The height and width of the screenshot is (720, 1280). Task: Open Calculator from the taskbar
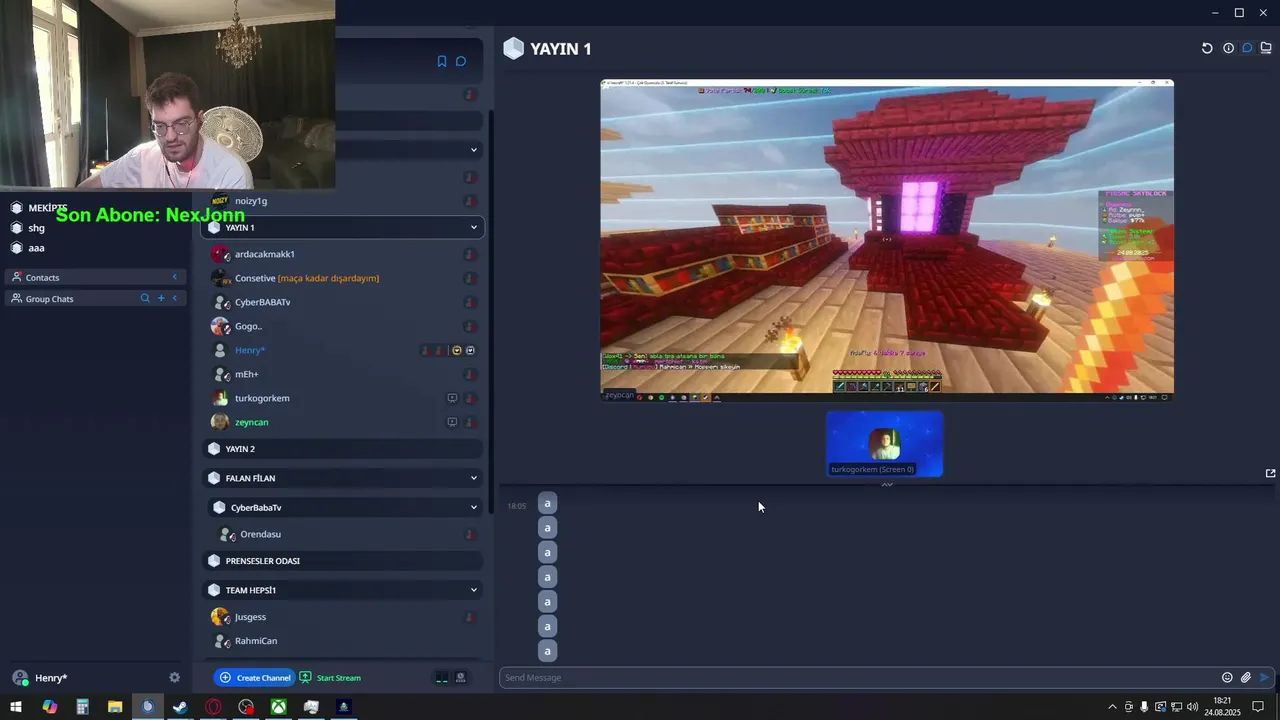click(x=82, y=707)
